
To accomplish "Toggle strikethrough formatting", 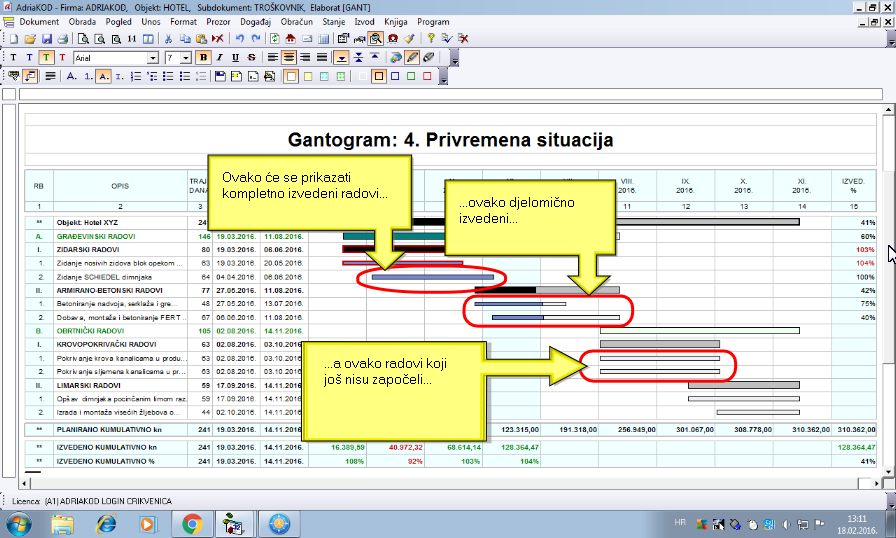I will 251,58.
